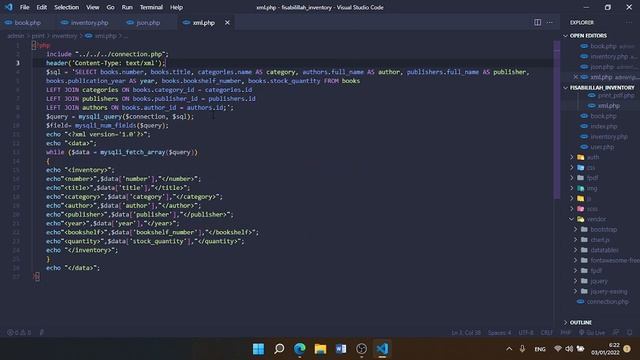Click the inventory breadcrumb folder

point(64,36)
